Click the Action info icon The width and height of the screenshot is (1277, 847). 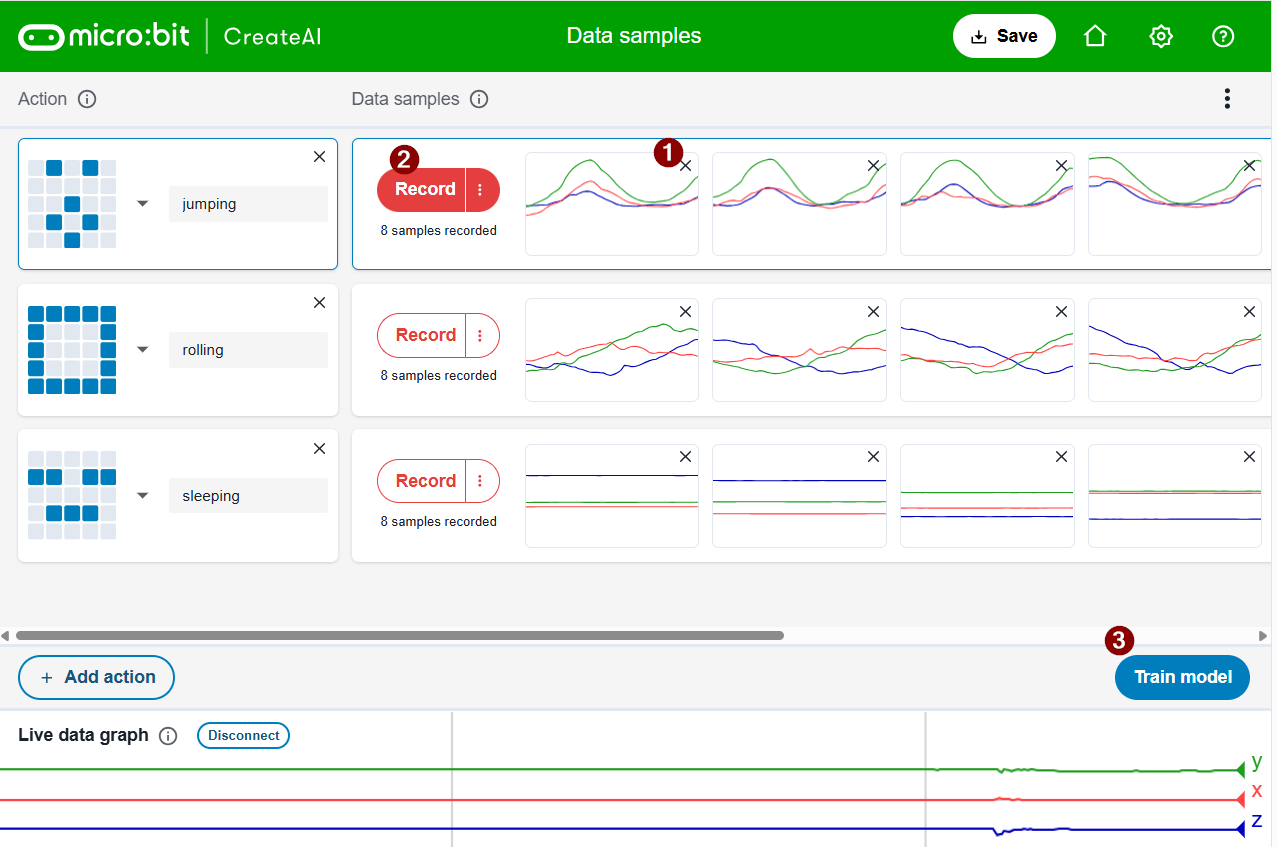pos(87,99)
